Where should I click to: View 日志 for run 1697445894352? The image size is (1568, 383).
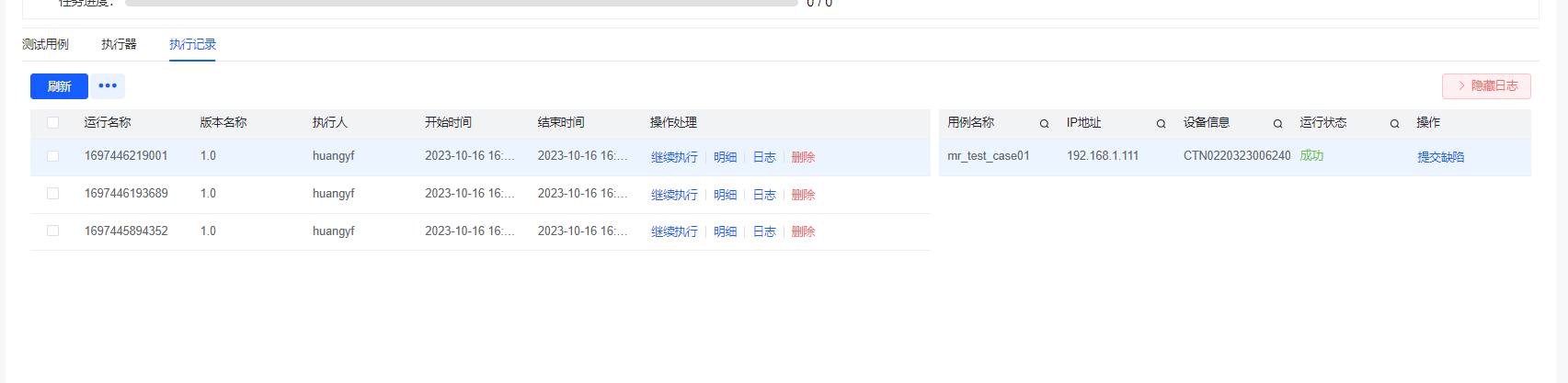[x=764, y=231]
